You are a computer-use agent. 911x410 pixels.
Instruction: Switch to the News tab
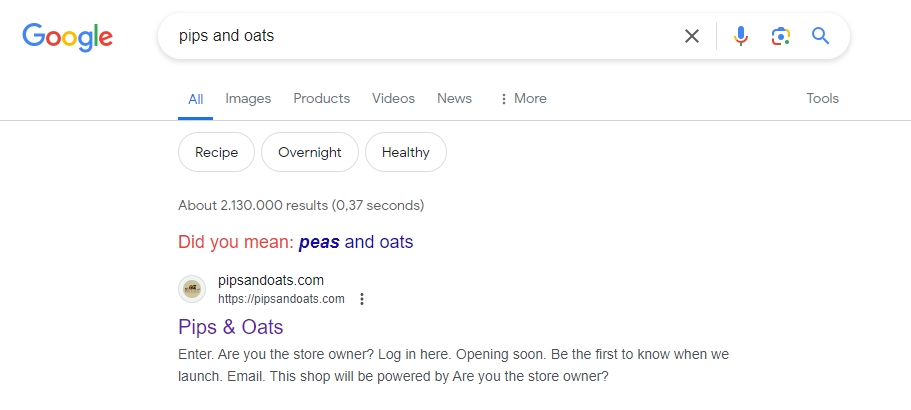454,98
